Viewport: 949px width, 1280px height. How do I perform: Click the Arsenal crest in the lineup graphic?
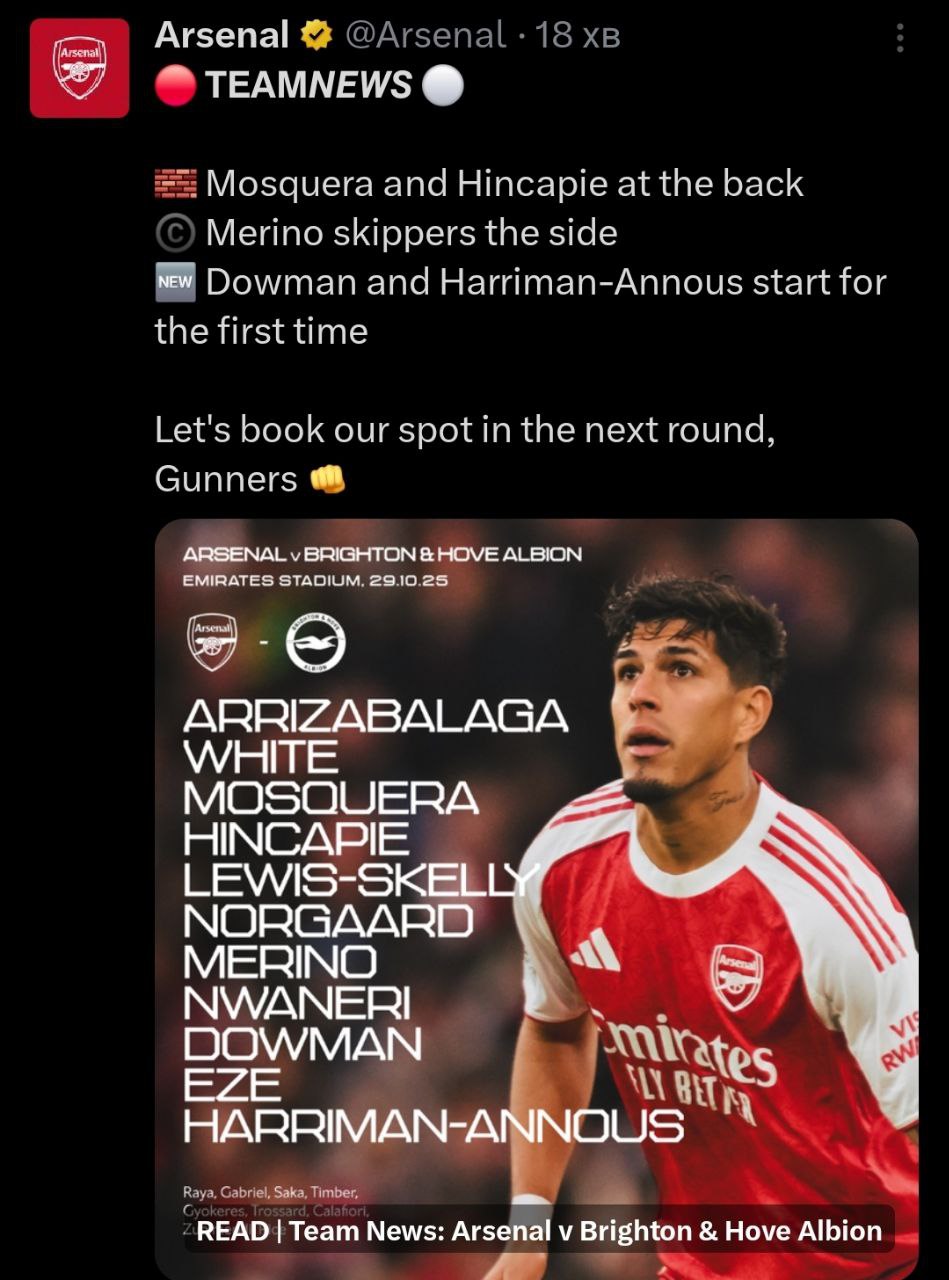point(212,642)
